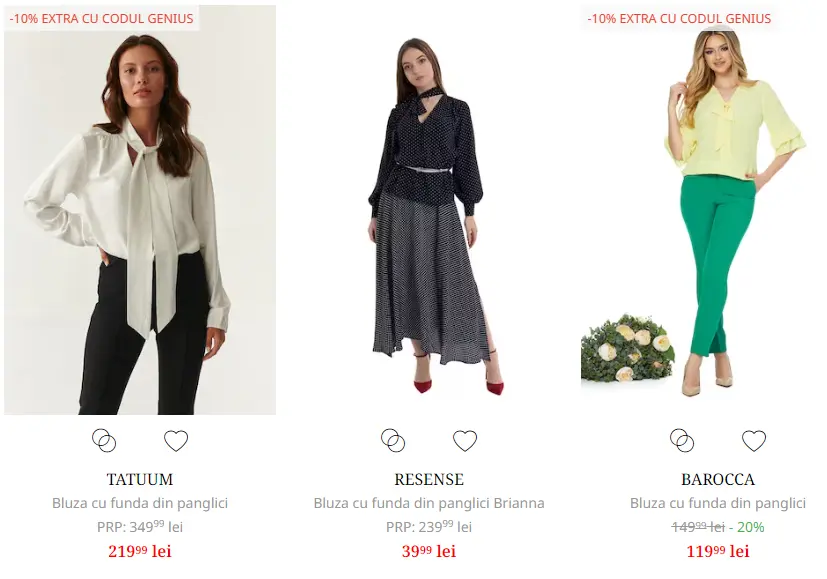
Task: Open the polka-dot Resense outfit photo
Action: [x=429, y=215]
